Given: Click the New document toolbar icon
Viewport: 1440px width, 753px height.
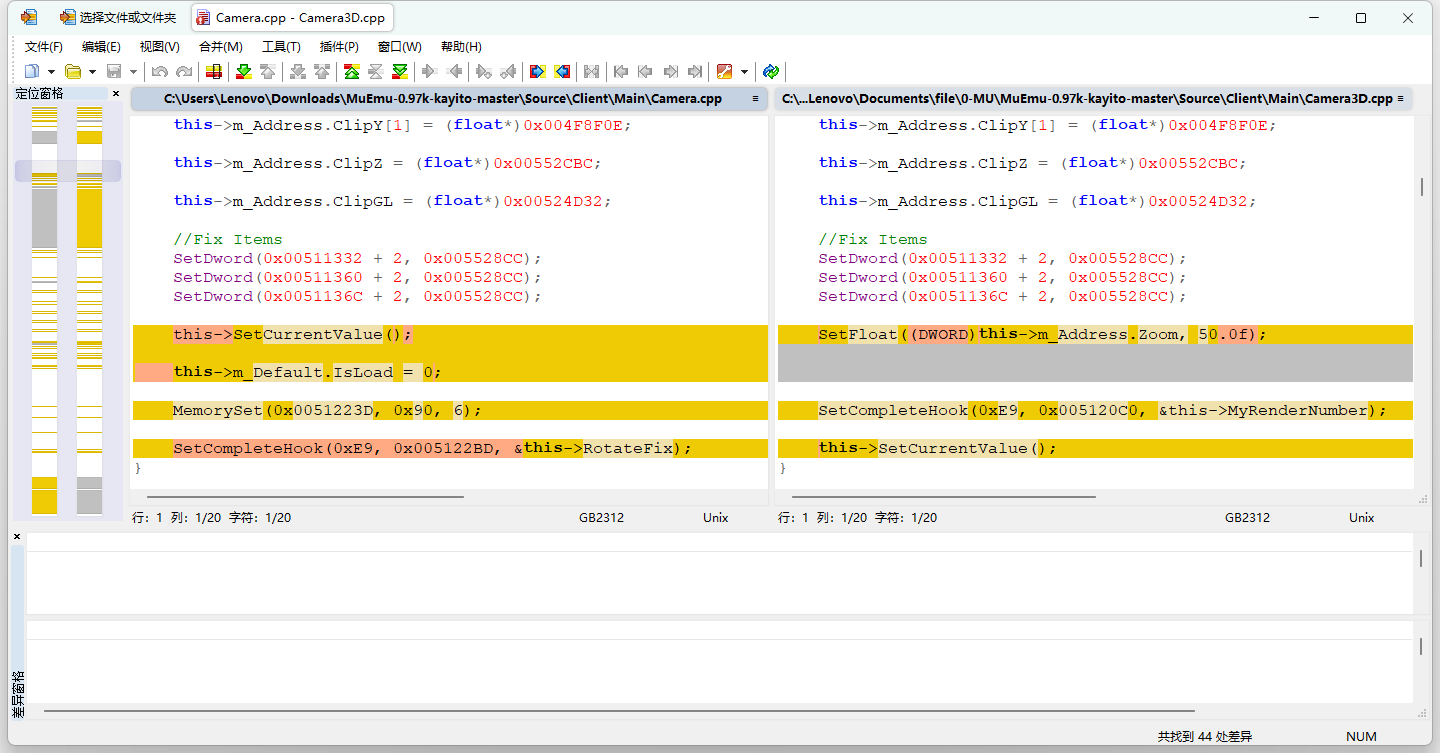Looking at the screenshot, I should pos(32,71).
